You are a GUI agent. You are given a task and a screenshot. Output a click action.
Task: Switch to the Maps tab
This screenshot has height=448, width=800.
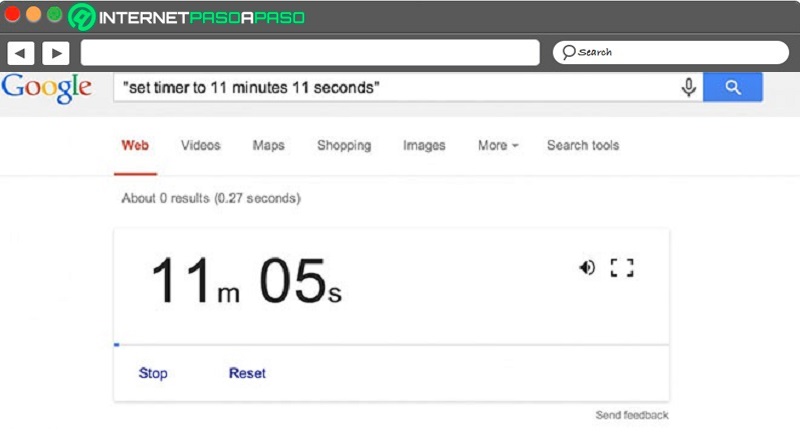pyautogui.click(x=268, y=145)
